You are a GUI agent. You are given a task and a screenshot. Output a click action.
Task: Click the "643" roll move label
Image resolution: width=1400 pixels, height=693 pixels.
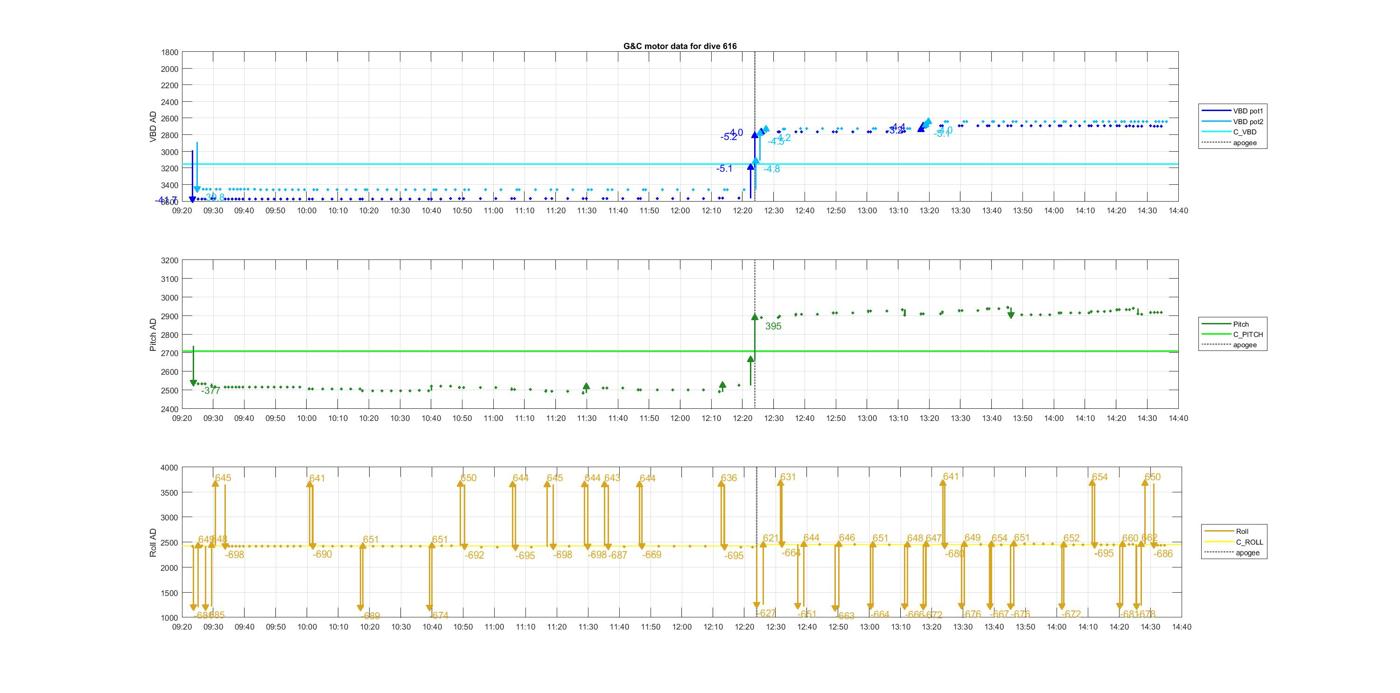tap(612, 478)
